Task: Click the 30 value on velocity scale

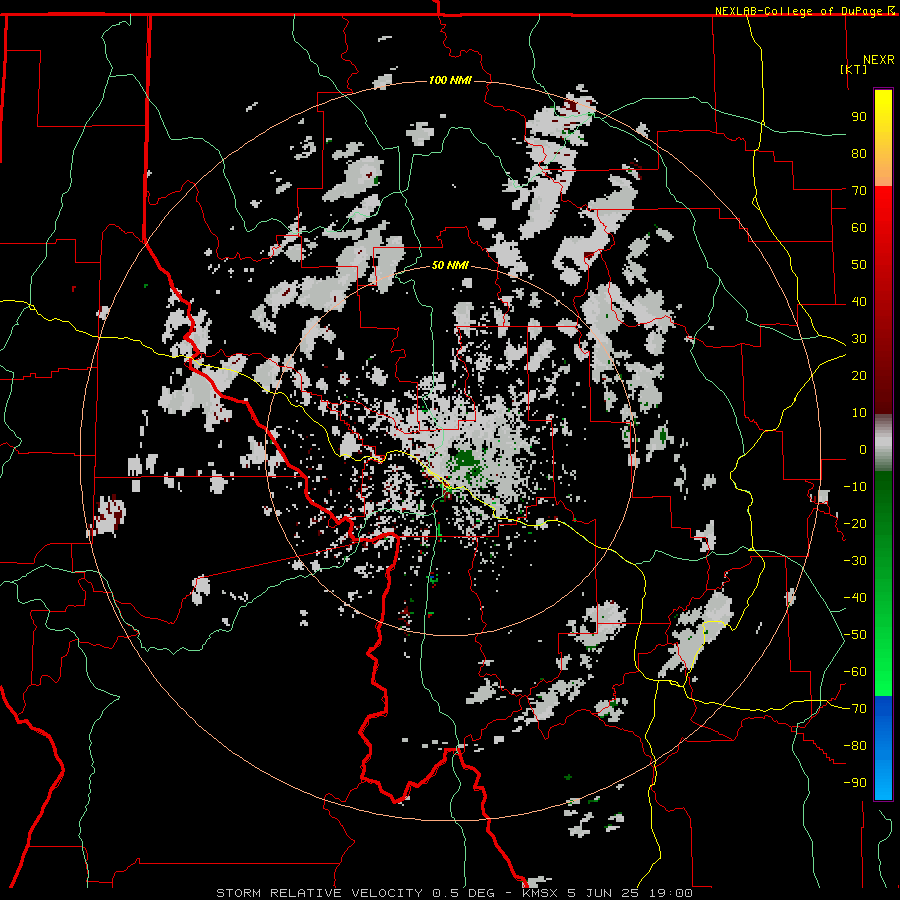Action: [x=859, y=339]
